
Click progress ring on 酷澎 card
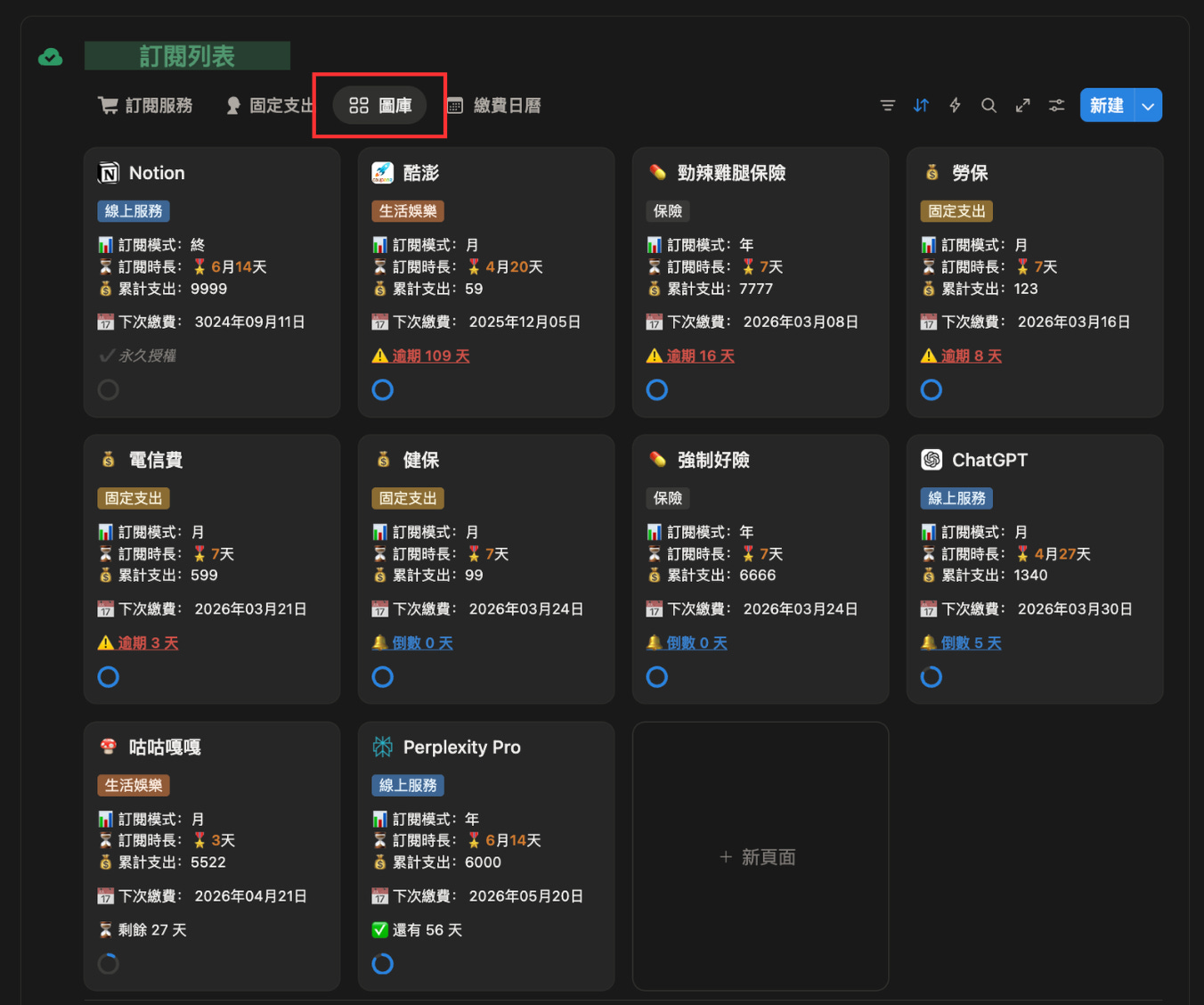point(383,389)
